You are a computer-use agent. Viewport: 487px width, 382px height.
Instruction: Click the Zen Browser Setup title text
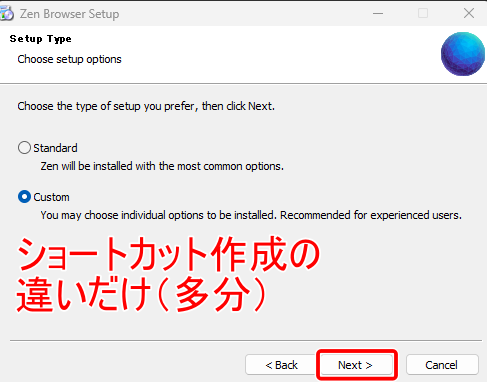click(x=69, y=14)
